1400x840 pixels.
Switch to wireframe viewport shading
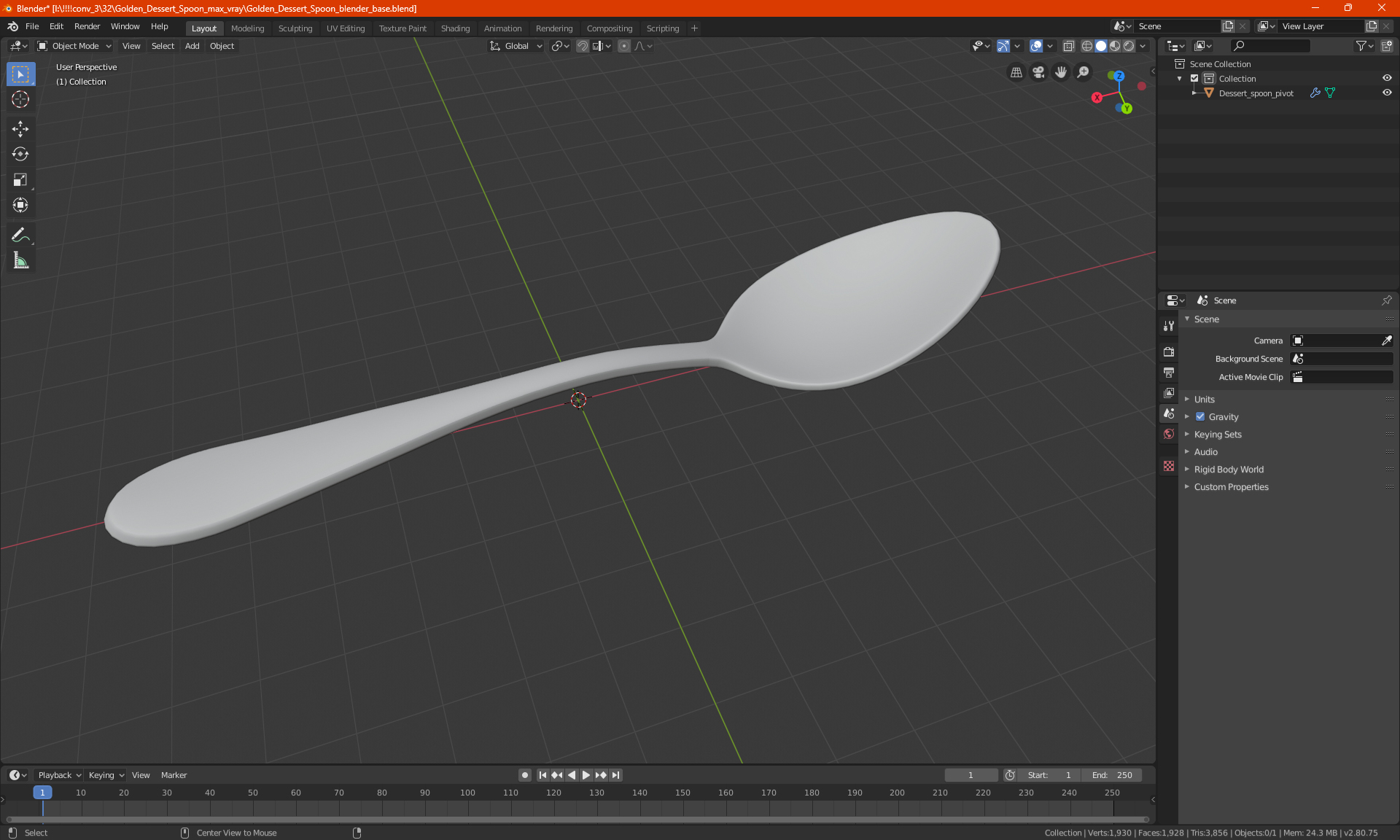[1086, 46]
